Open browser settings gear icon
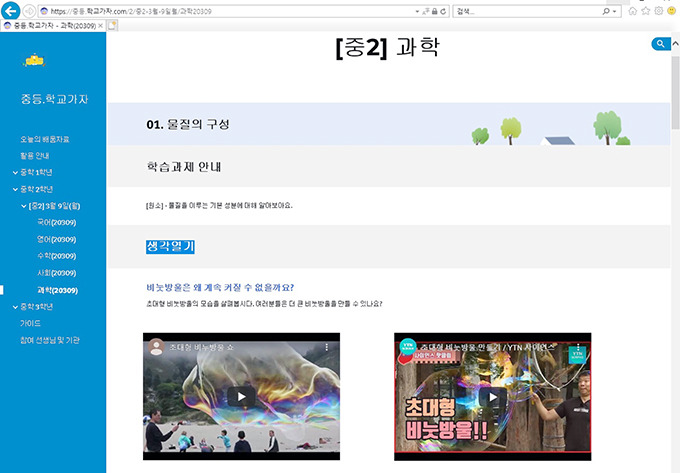 point(659,11)
